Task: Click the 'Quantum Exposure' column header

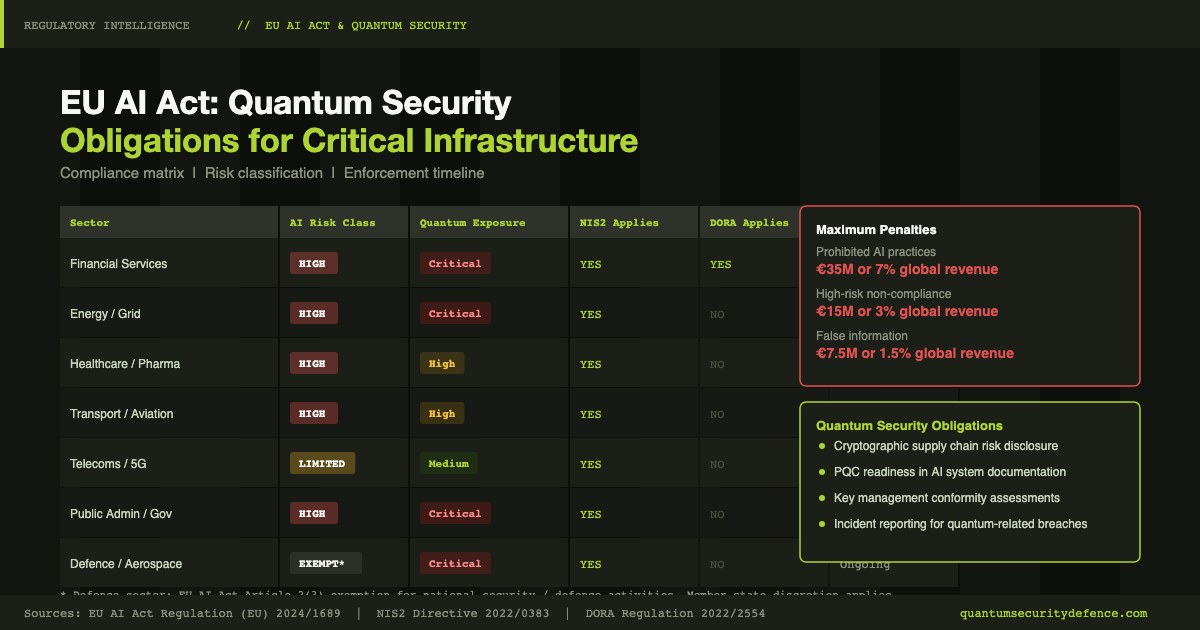Action: point(472,222)
